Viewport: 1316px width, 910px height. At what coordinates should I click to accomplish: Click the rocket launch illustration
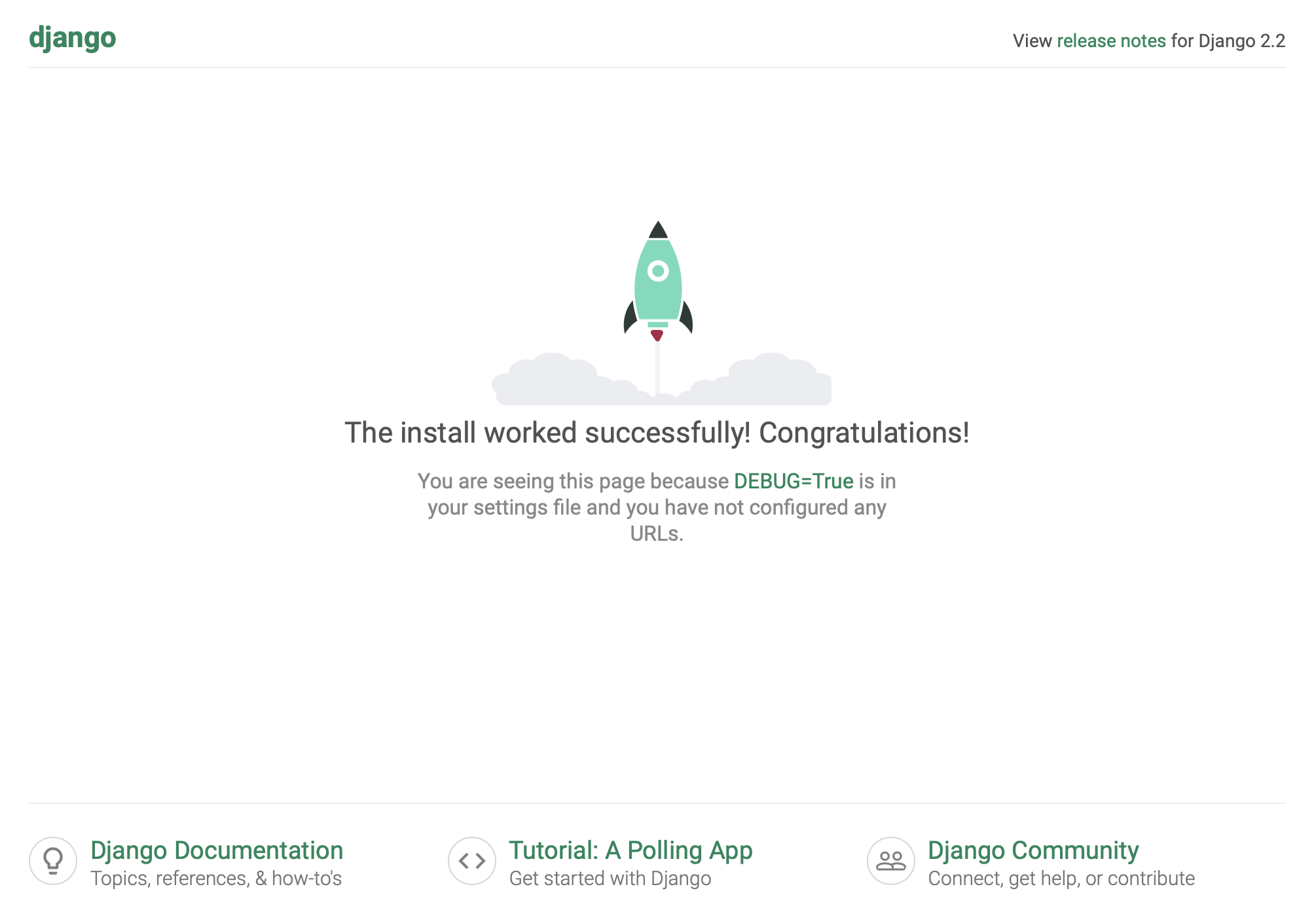[x=661, y=313]
